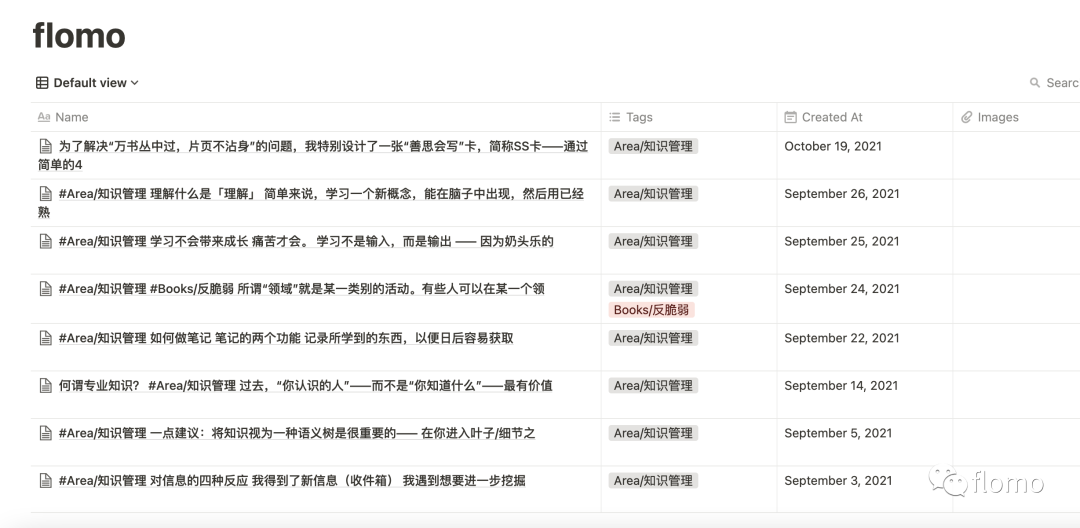Click the search magnifier icon

click(x=1035, y=83)
